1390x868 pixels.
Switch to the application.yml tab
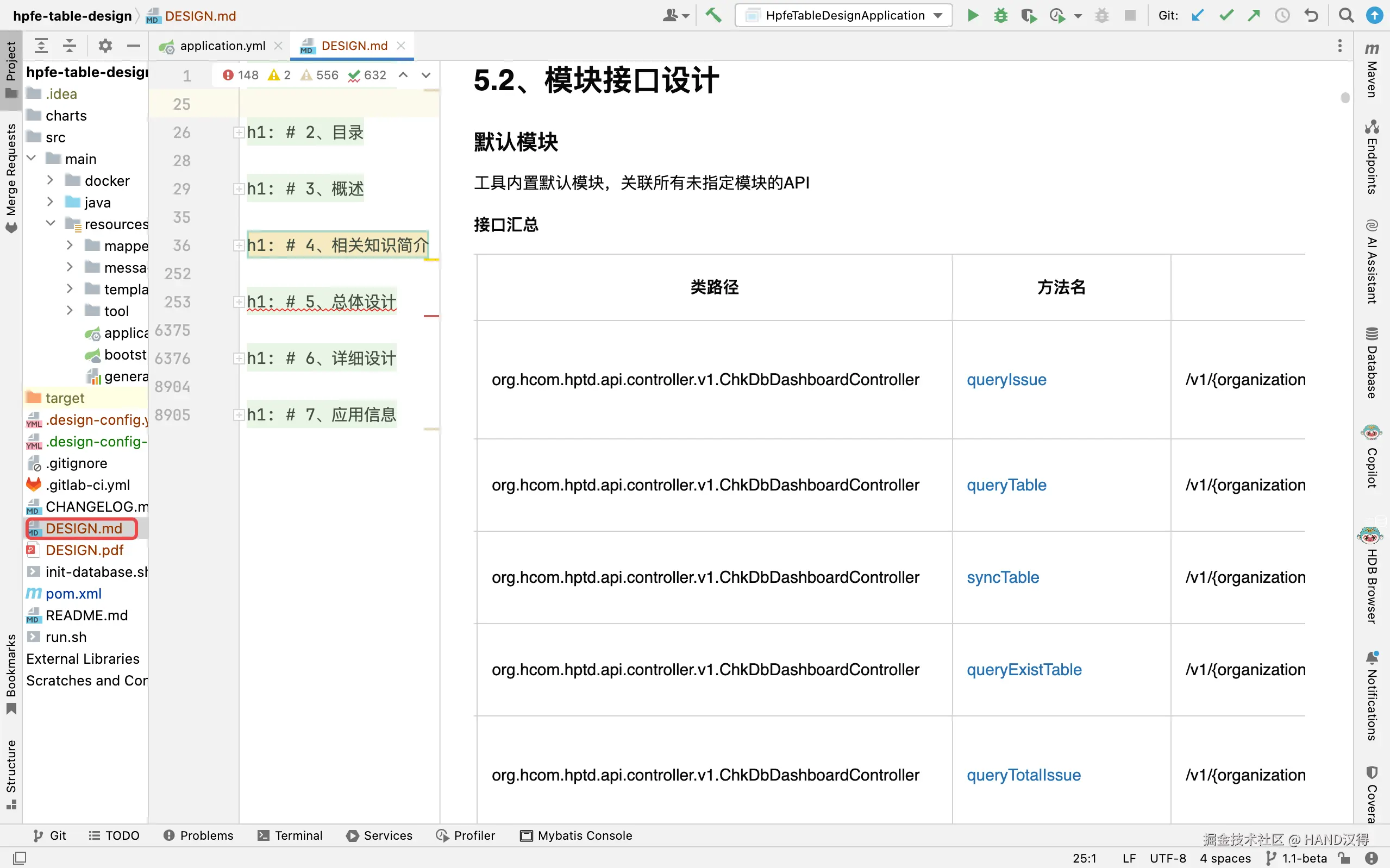[x=222, y=46]
